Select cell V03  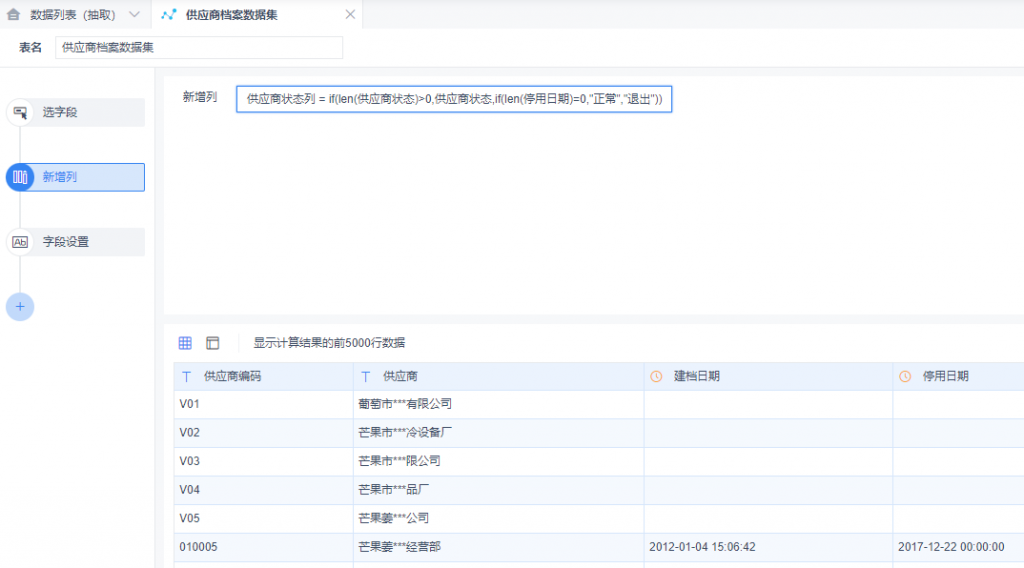click(x=263, y=462)
